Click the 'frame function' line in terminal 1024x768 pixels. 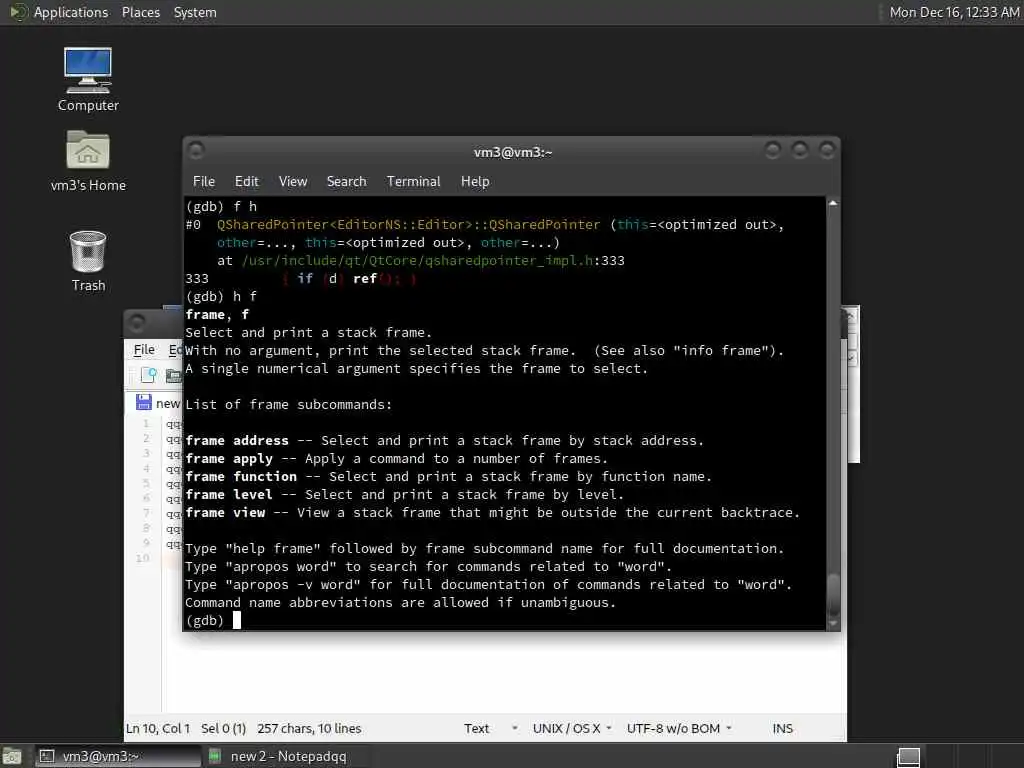(x=448, y=477)
